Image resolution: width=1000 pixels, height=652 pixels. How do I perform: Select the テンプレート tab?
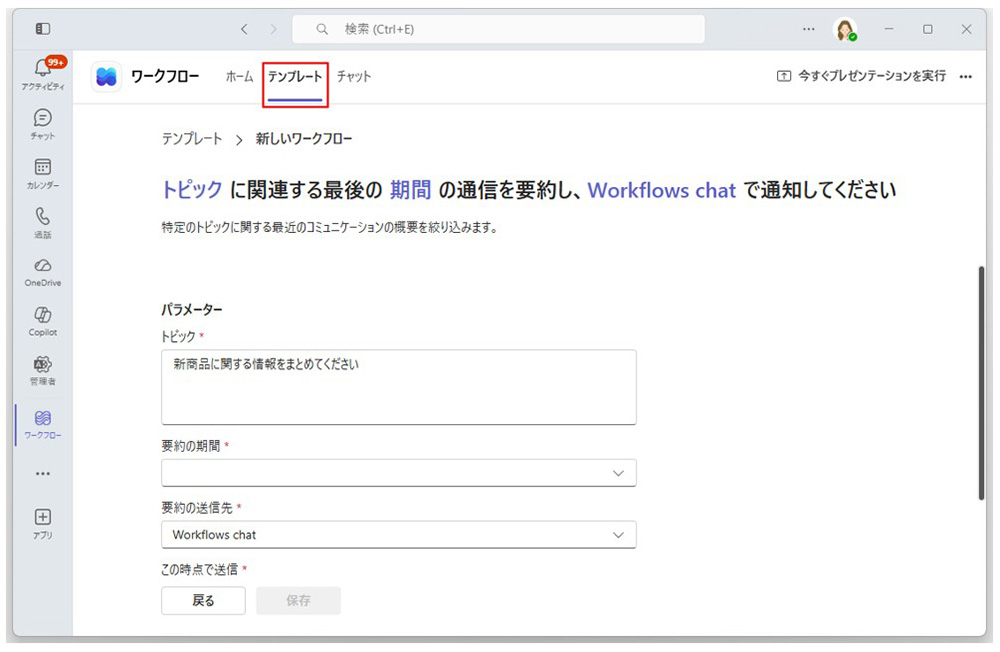295,77
